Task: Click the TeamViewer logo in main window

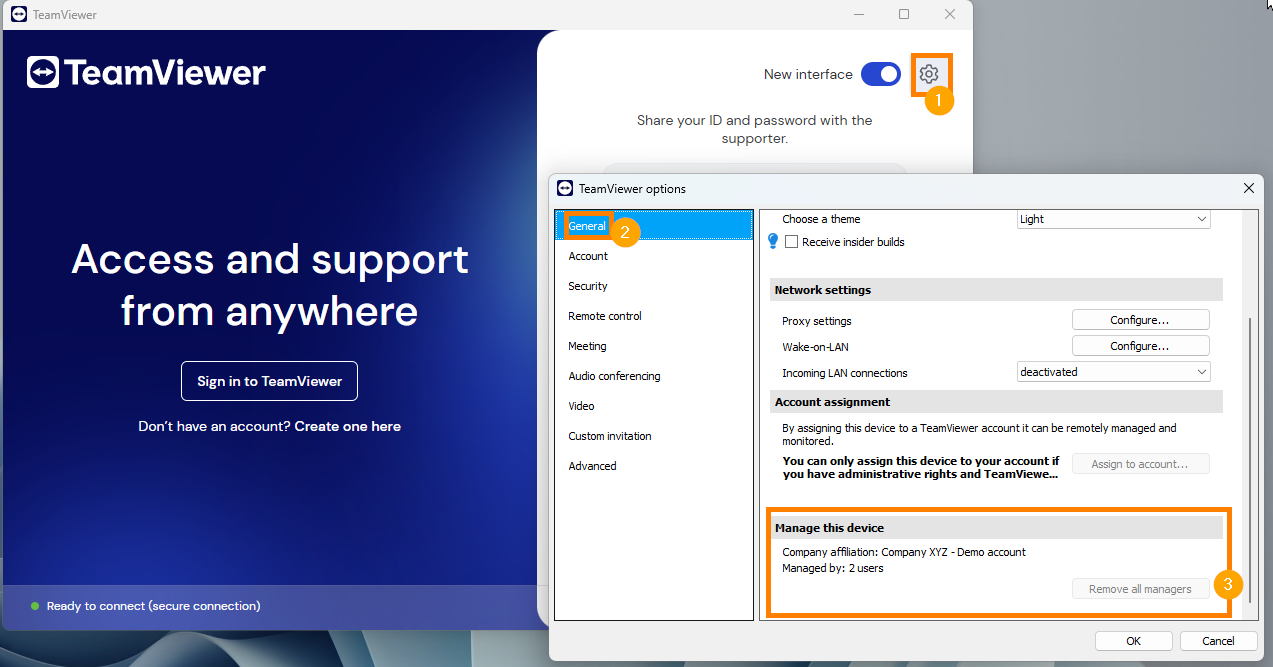Action: [x=146, y=73]
